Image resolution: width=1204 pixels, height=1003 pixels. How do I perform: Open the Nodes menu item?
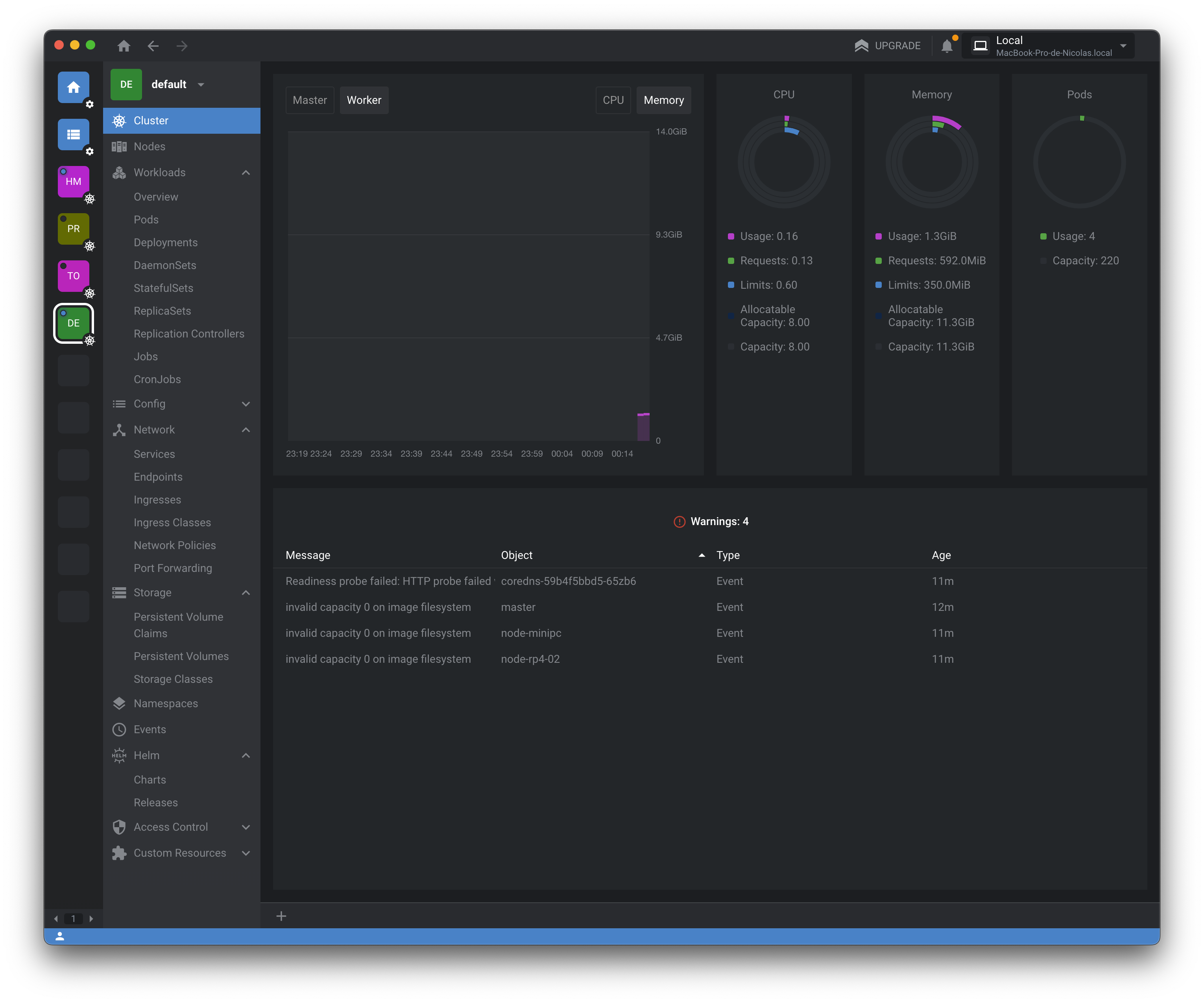coord(150,147)
